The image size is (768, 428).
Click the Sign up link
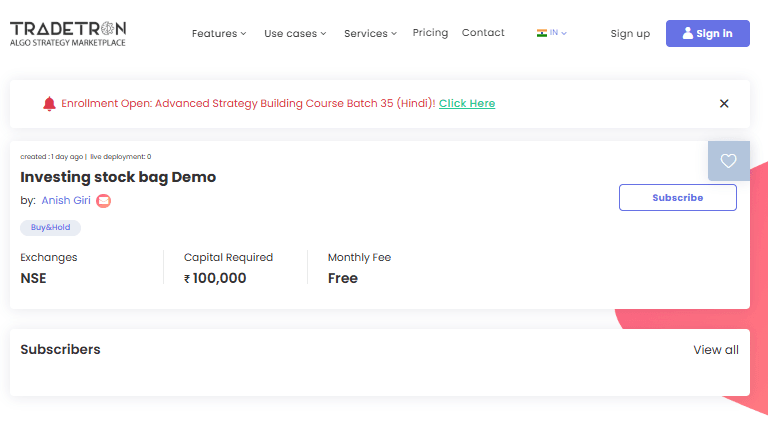(630, 34)
